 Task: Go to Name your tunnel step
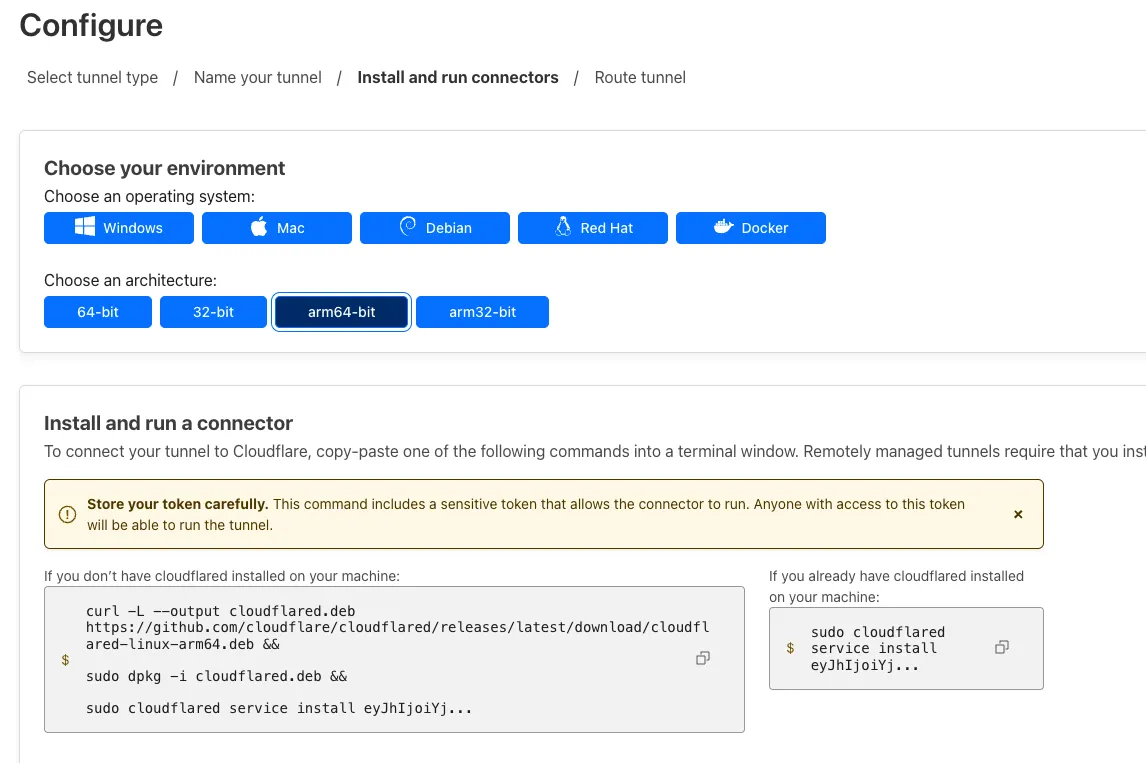tap(257, 77)
